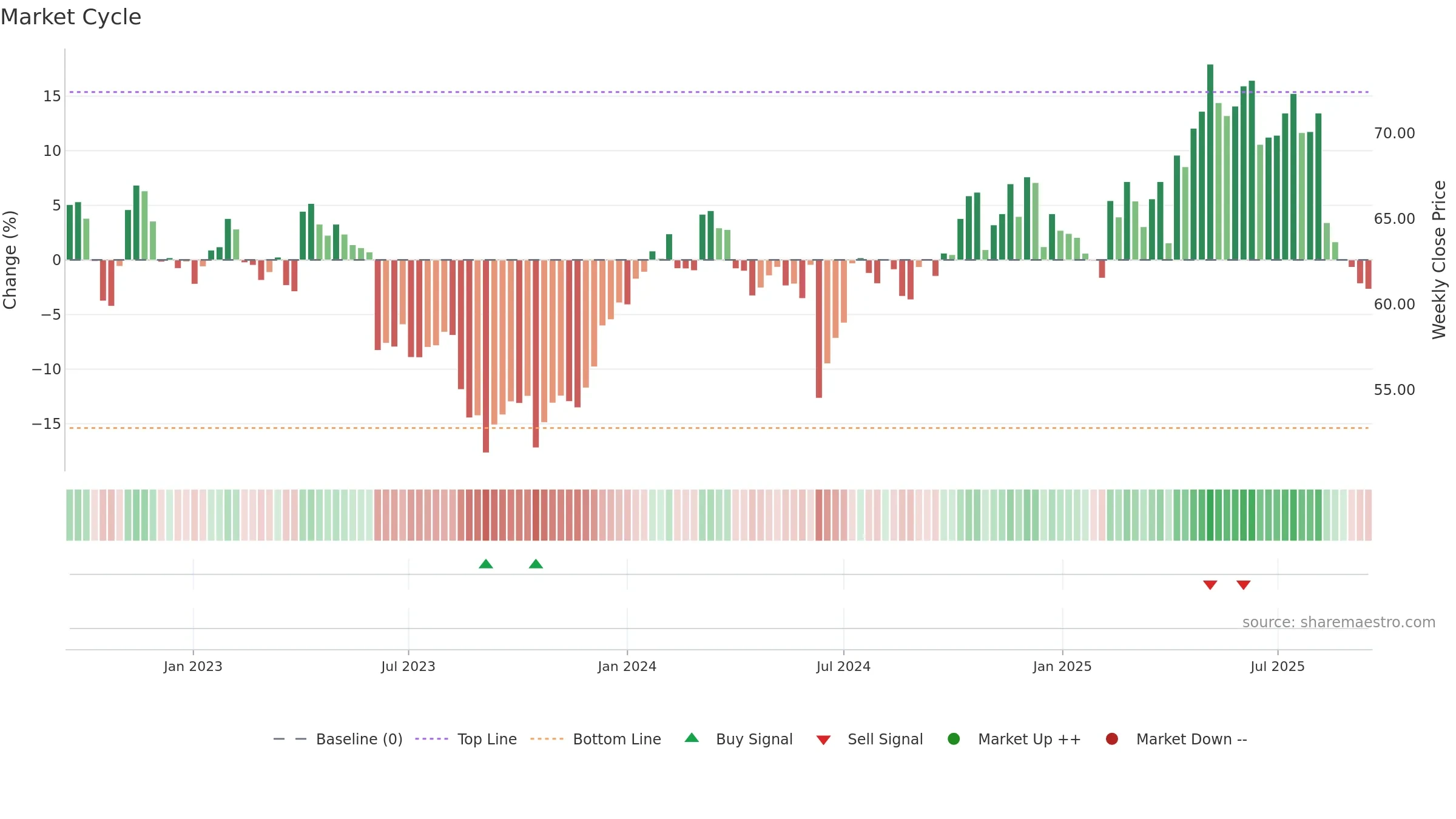Click the second red sell signal triangle

coord(1243,585)
